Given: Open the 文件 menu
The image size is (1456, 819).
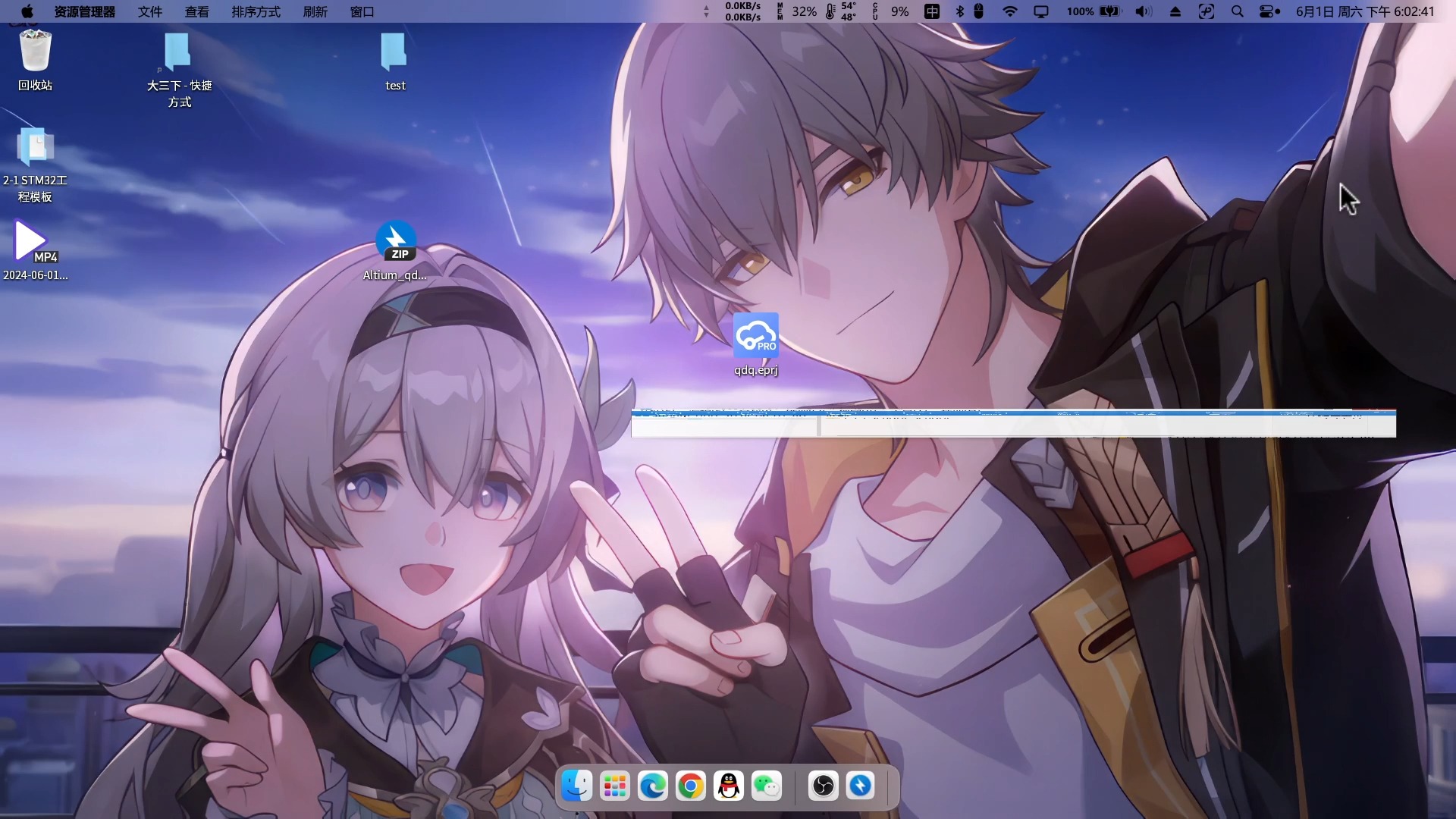Looking at the screenshot, I should [x=150, y=11].
